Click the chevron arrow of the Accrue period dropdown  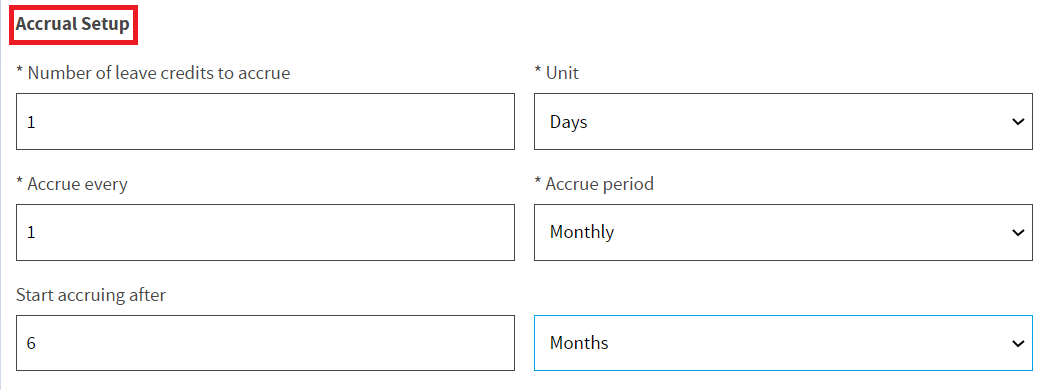(1018, 233)
